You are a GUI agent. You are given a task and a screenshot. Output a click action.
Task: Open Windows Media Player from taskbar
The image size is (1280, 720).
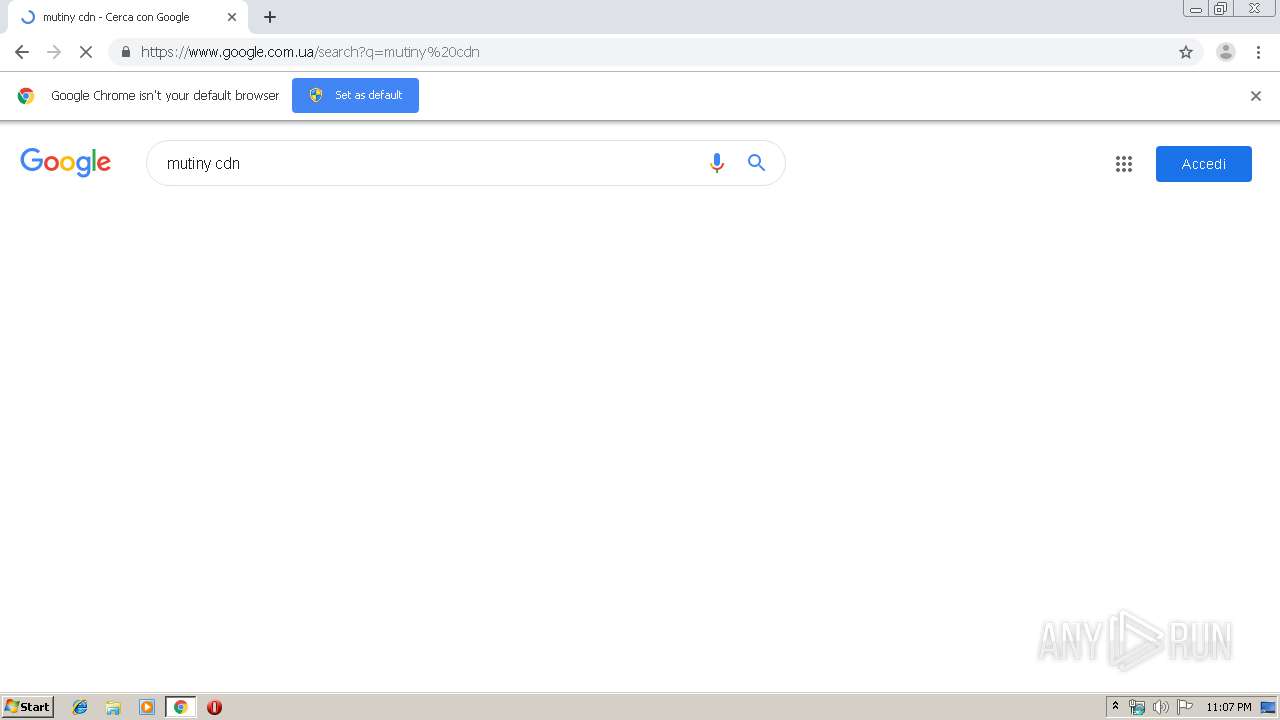pos(147,707)
